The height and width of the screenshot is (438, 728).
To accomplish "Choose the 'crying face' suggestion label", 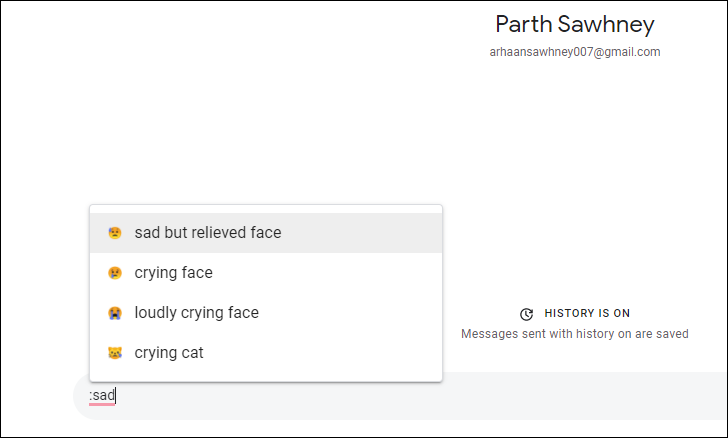I will point(174,273).
